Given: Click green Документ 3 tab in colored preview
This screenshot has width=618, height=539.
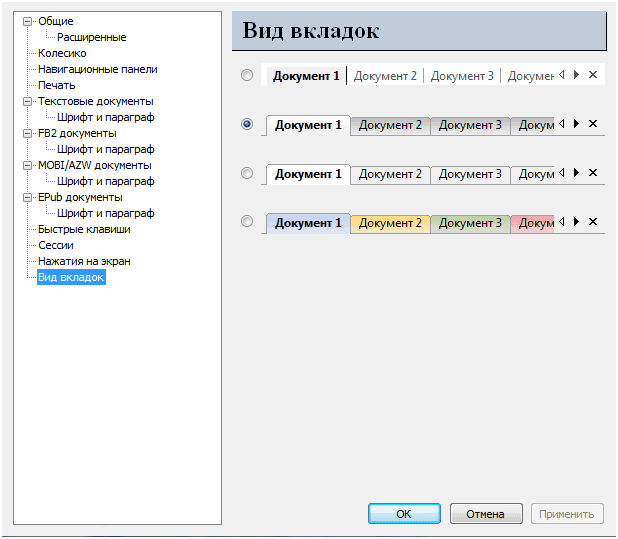Looking at the screenshot, I should (x=470, y=223).
